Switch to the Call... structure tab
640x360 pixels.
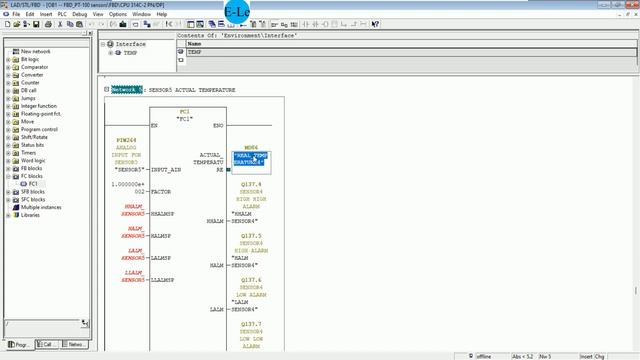point(47,344)
